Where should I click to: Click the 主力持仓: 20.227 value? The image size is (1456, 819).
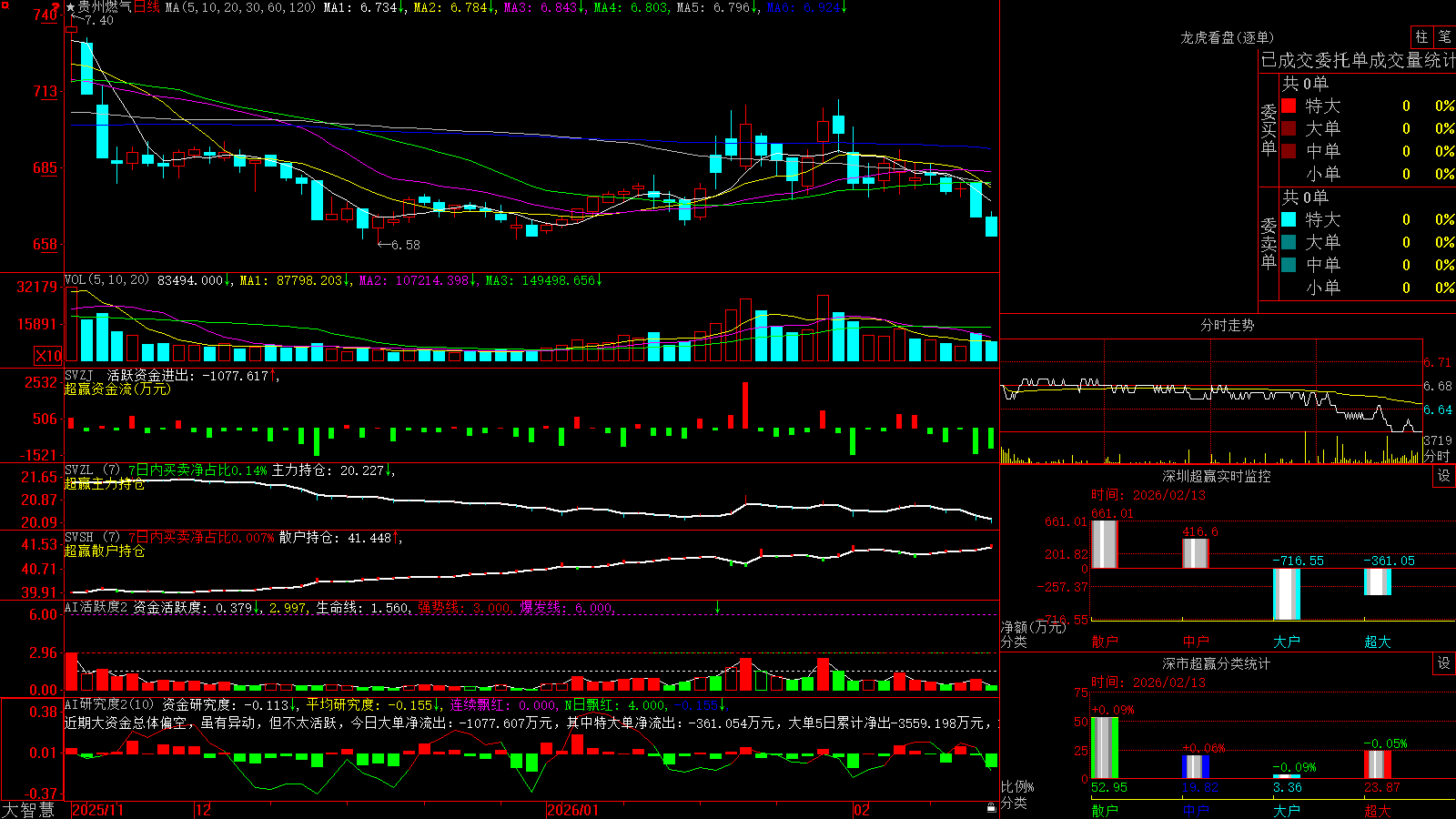coord(328,470)
